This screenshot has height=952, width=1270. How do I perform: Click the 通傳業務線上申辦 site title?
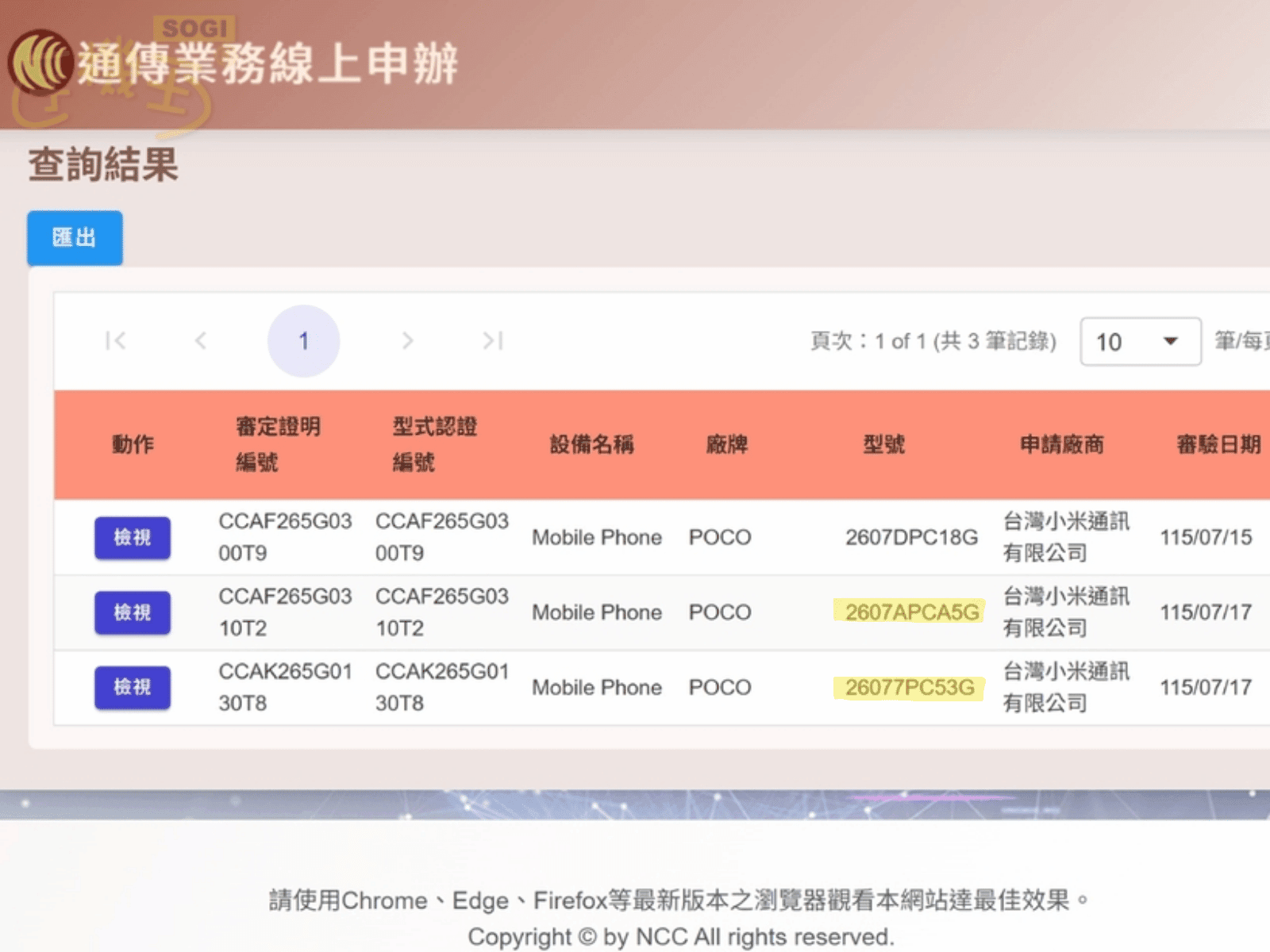pos(267,63)
